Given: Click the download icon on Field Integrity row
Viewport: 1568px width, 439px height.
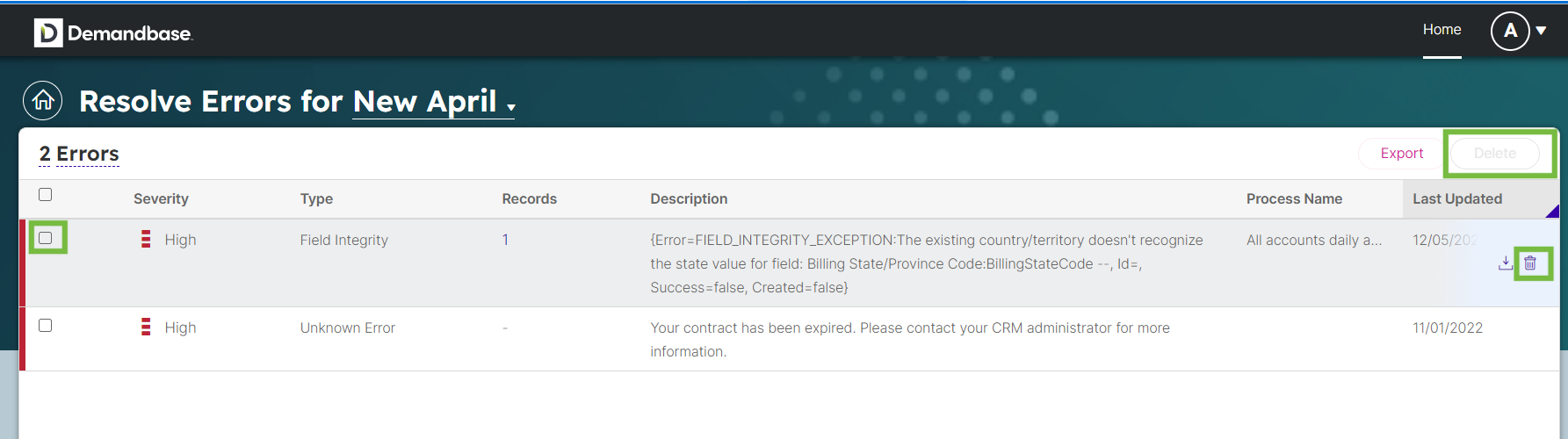Looking at the screenshot, I should click(x=1506, y=263).
